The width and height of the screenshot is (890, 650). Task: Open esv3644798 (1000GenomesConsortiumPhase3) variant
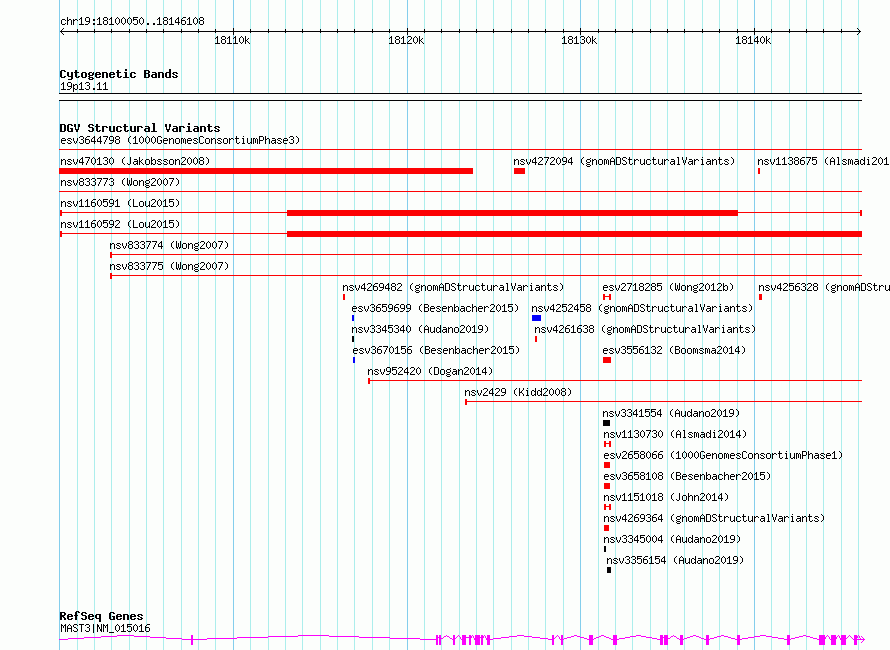[x=180, y=140]
